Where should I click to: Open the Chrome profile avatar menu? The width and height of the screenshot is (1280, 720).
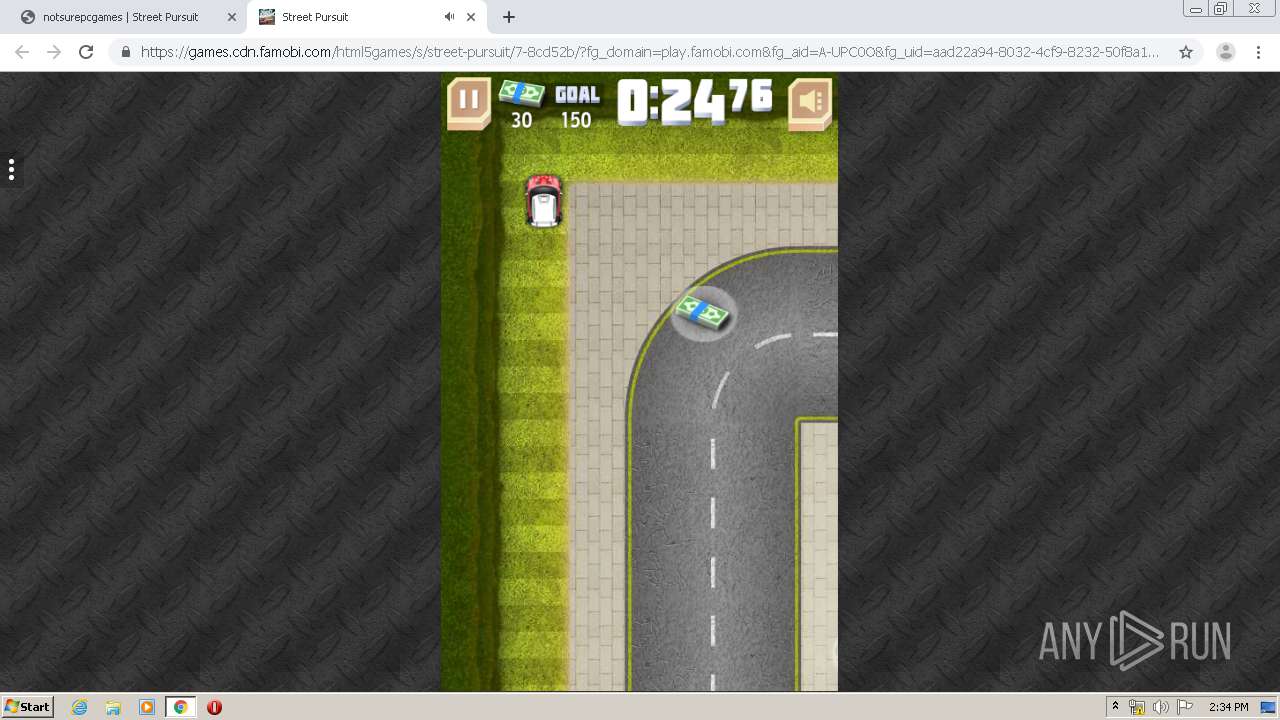pos(1225,52)
